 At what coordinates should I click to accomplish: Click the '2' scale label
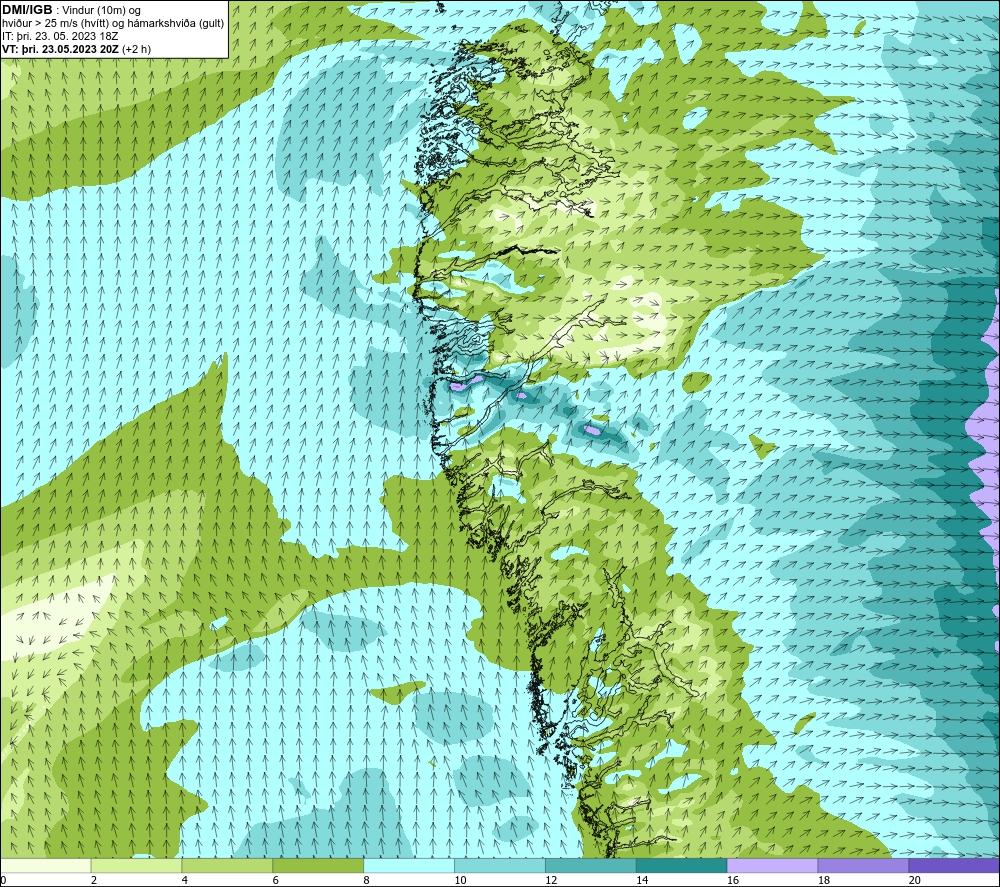pos(94,880)
